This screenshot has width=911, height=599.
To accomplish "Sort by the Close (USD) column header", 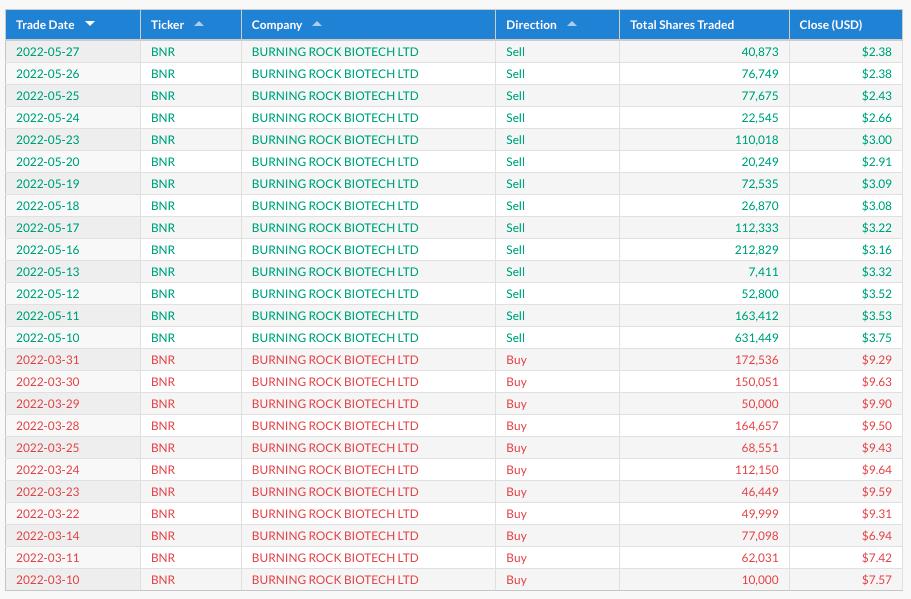I will (830, 24).
